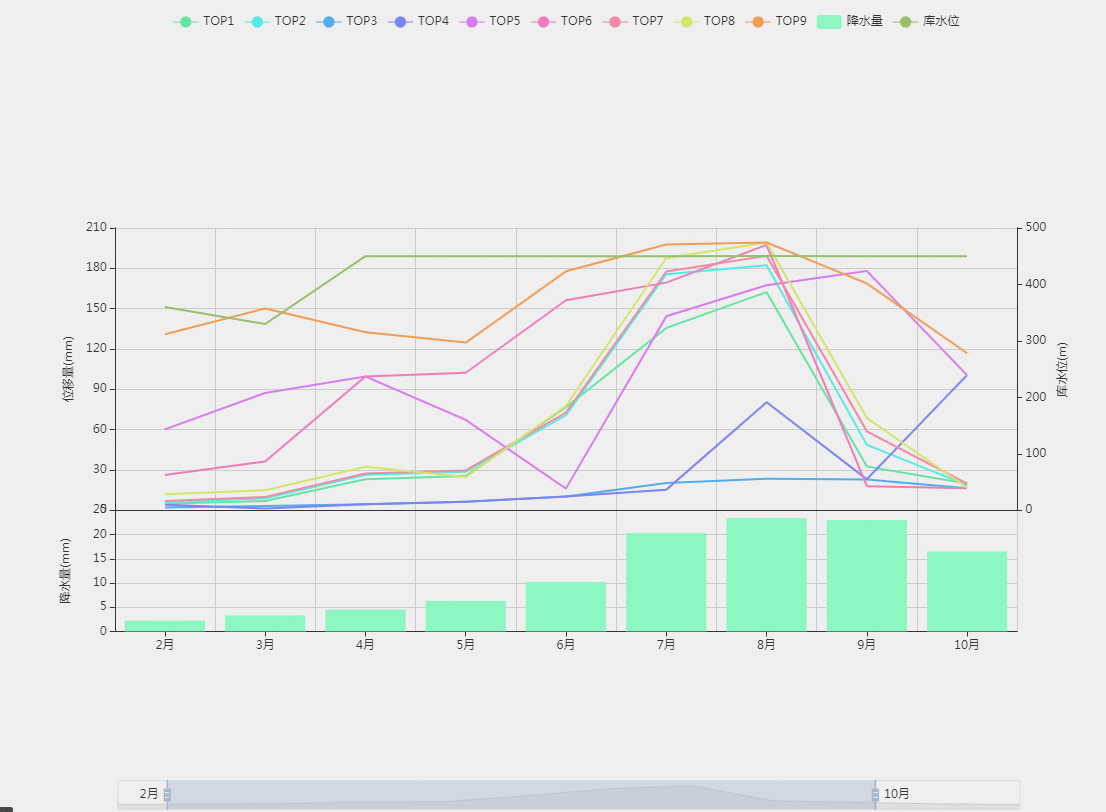Click the right handle of the zoom slider
The height and width of the screenshot is (812, 1106).
(x=877, y=793)
